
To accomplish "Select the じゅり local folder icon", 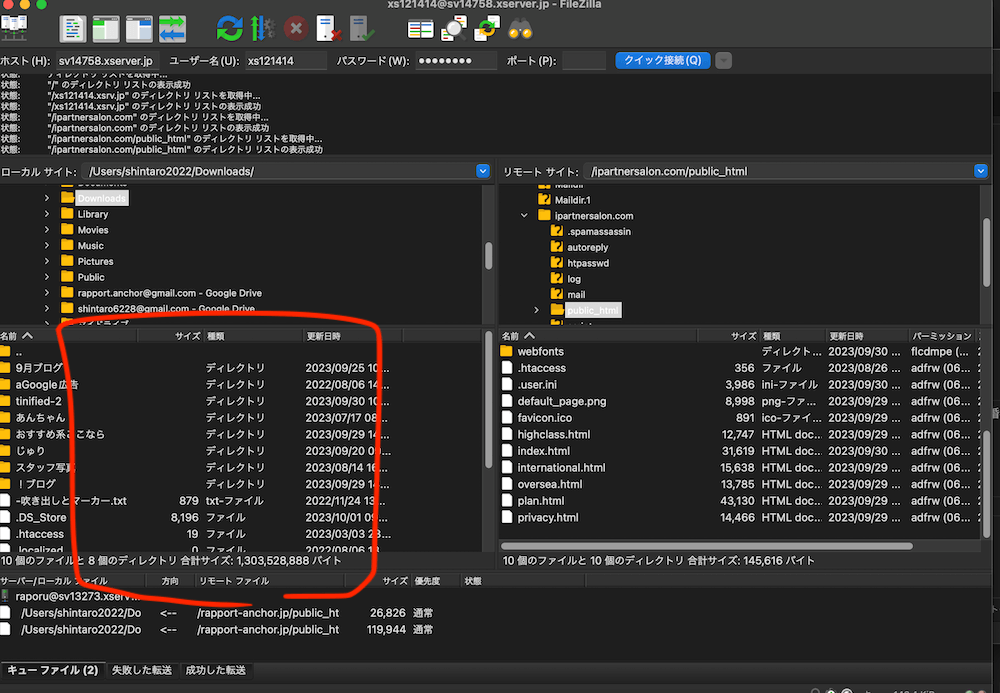I will coord(5,451).
